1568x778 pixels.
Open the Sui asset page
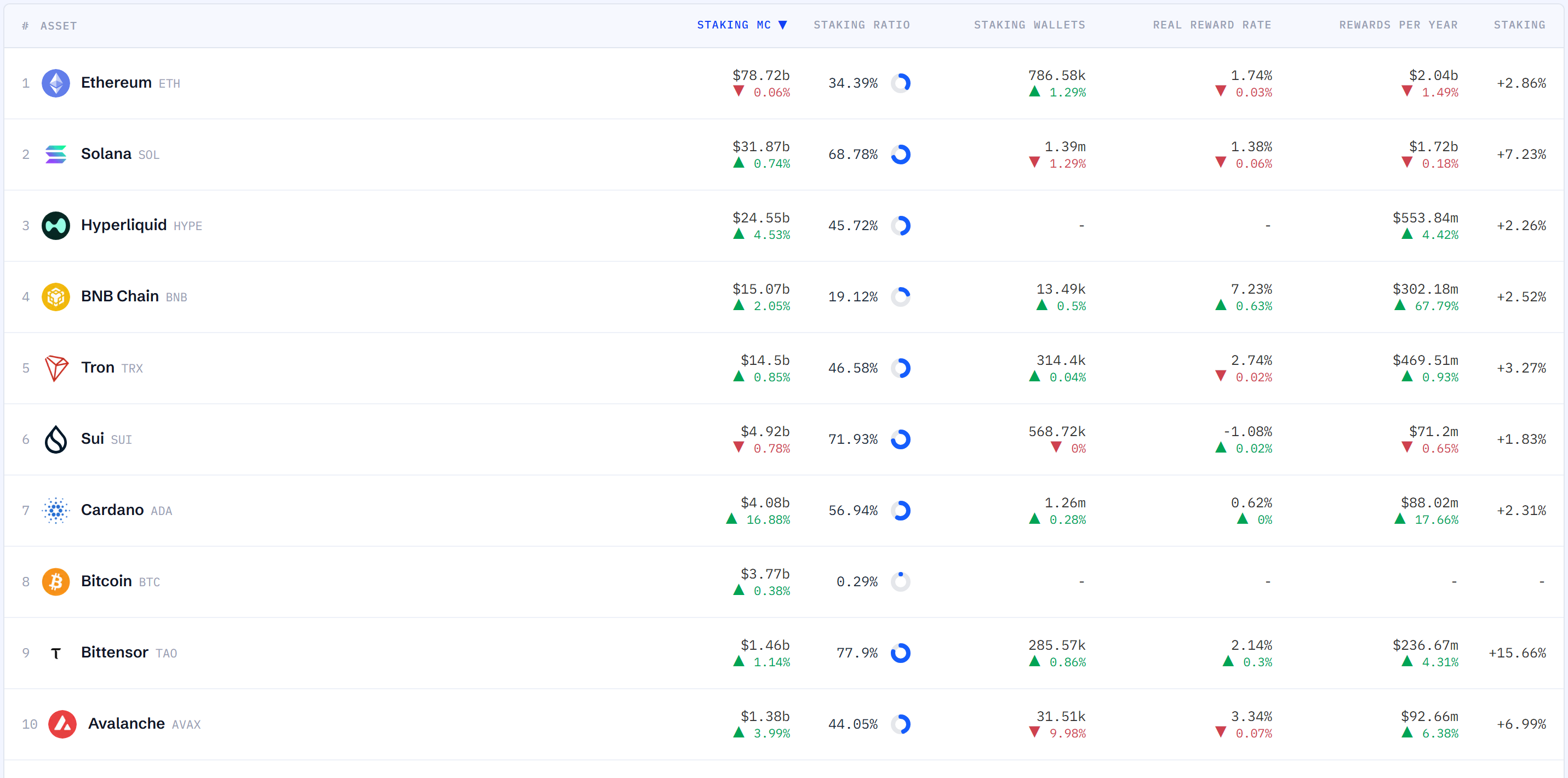click(93, 438)
